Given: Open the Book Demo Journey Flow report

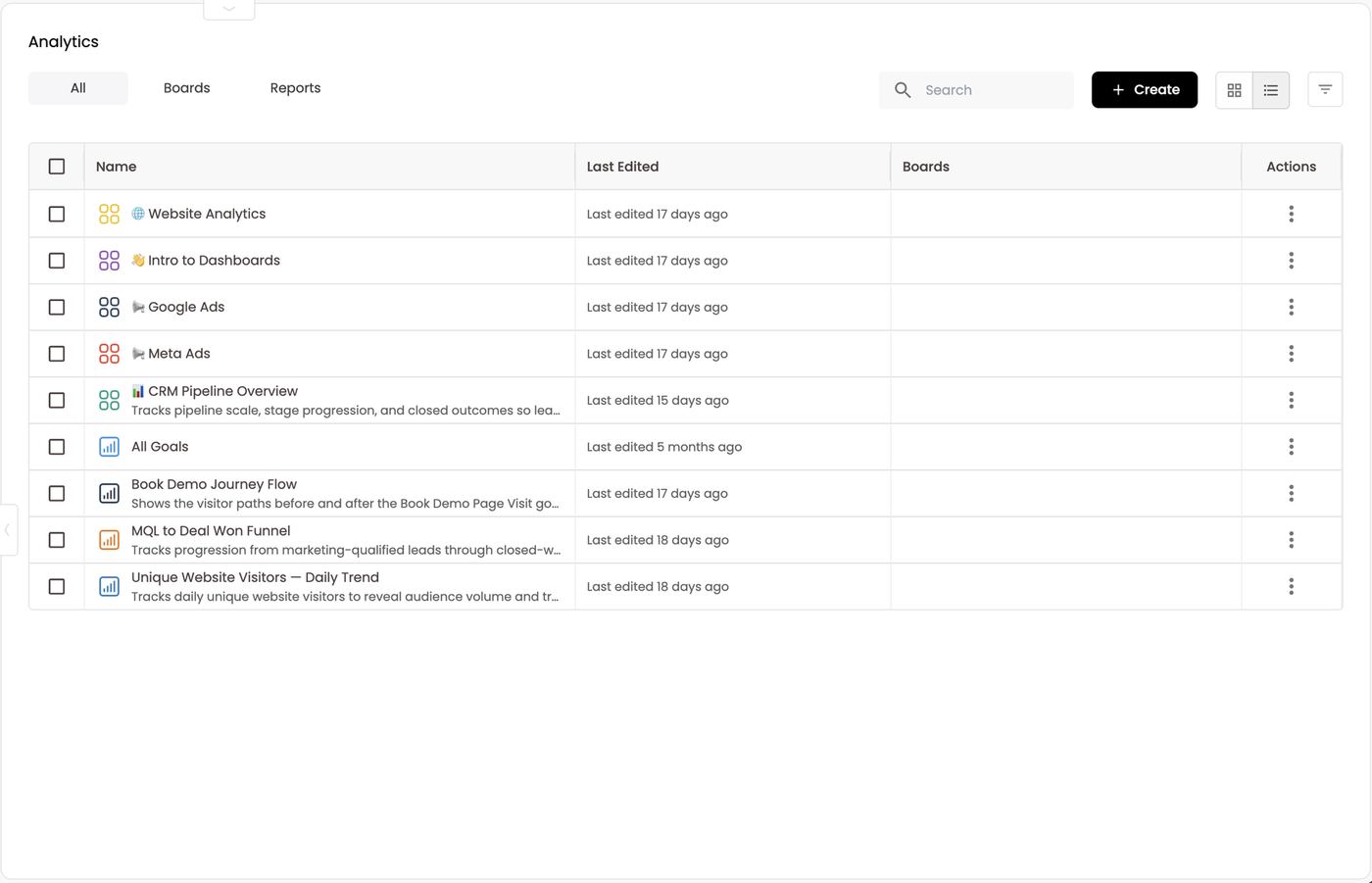Looking at the screenshot, I should point(215,484).
